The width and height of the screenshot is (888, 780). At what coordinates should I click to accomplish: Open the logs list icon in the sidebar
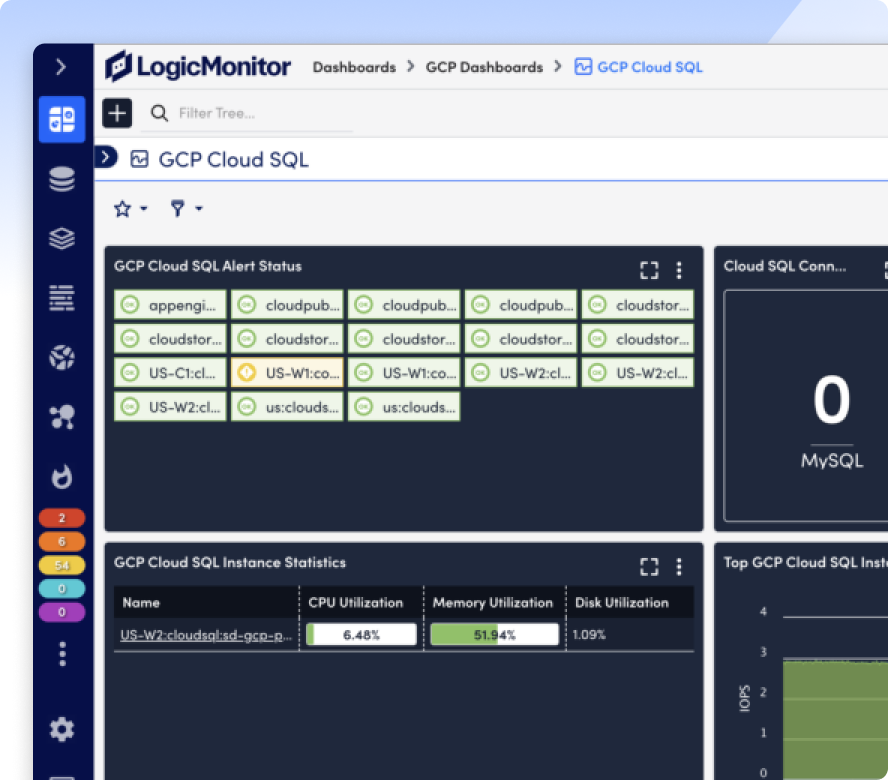click(x=62, y=298)
